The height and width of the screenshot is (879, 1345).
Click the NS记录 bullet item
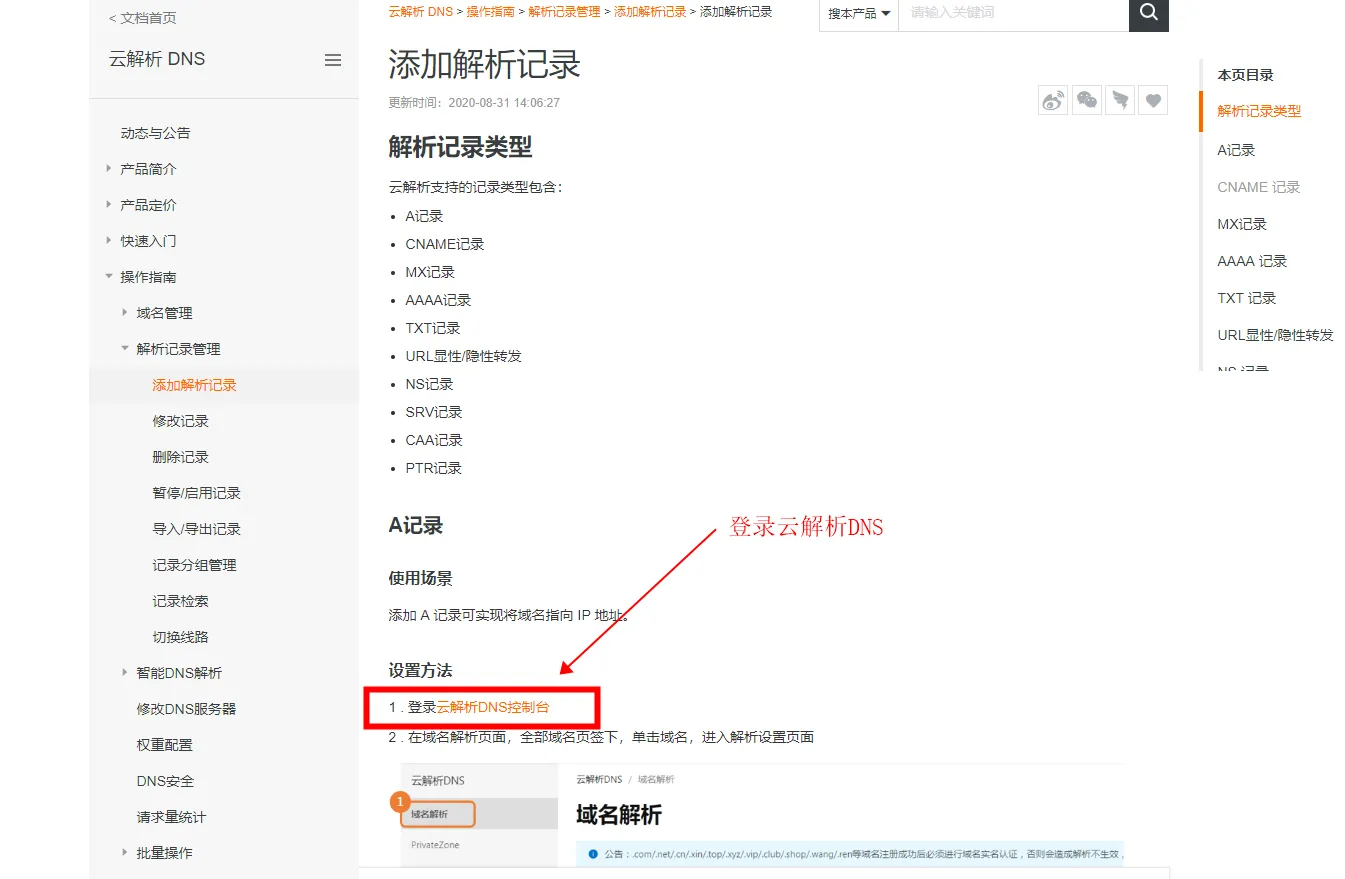click(429, 384)
